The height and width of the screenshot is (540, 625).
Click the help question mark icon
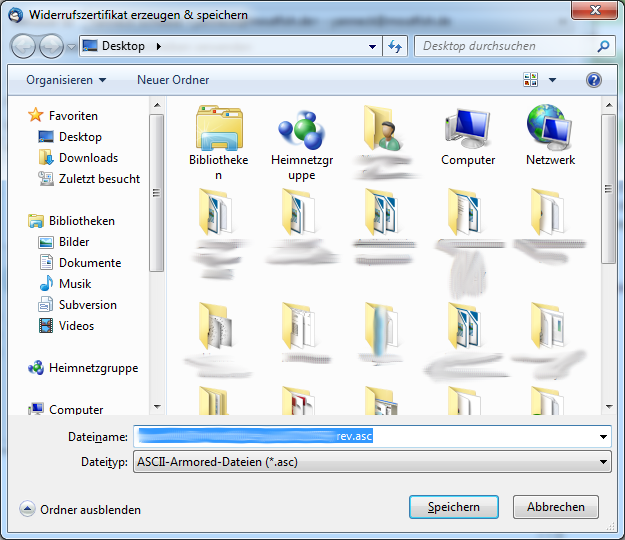[593, 80]
